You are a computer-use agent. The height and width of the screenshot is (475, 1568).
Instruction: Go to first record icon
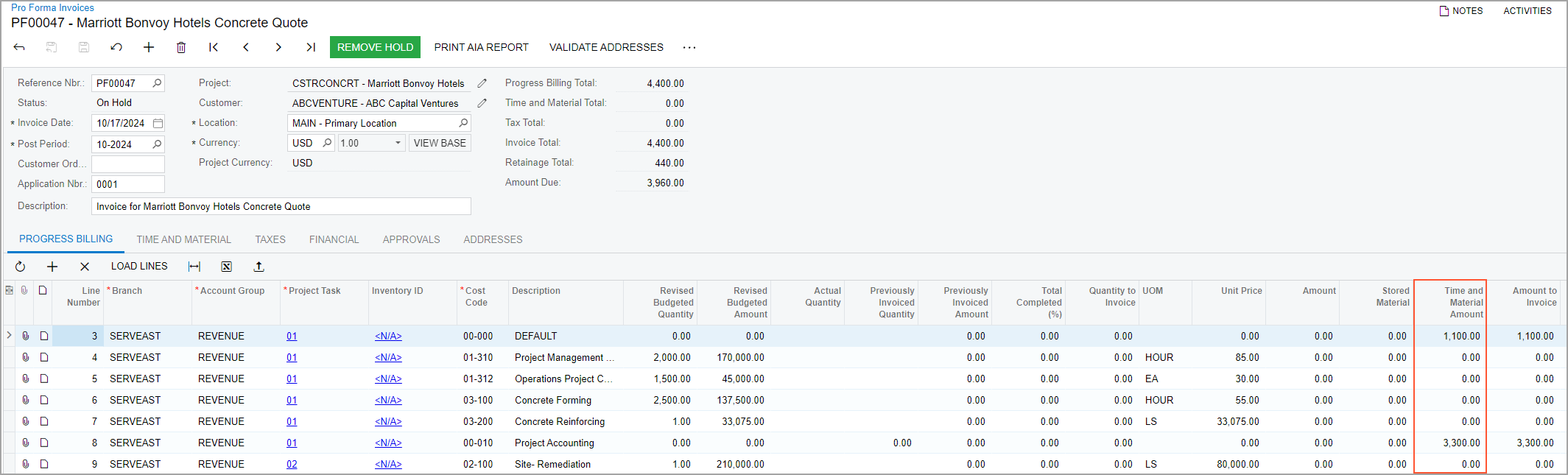[x=214, y=47]
